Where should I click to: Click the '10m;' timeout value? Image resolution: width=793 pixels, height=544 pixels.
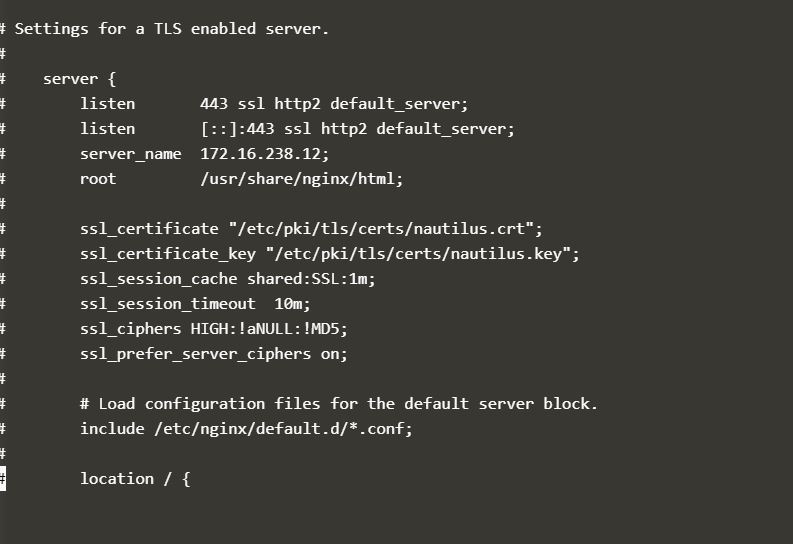pos(292,304)
